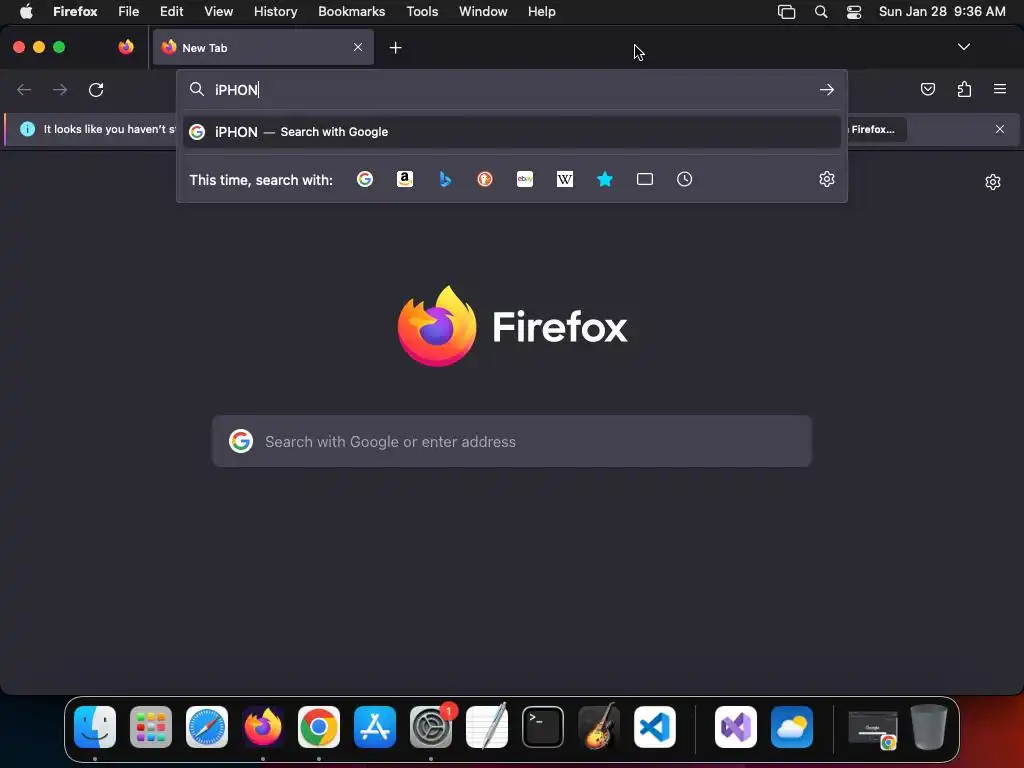1024x768 pixels.
Task: Open the Firefox app menu in menu bar
Action: [x=75, y=11]
